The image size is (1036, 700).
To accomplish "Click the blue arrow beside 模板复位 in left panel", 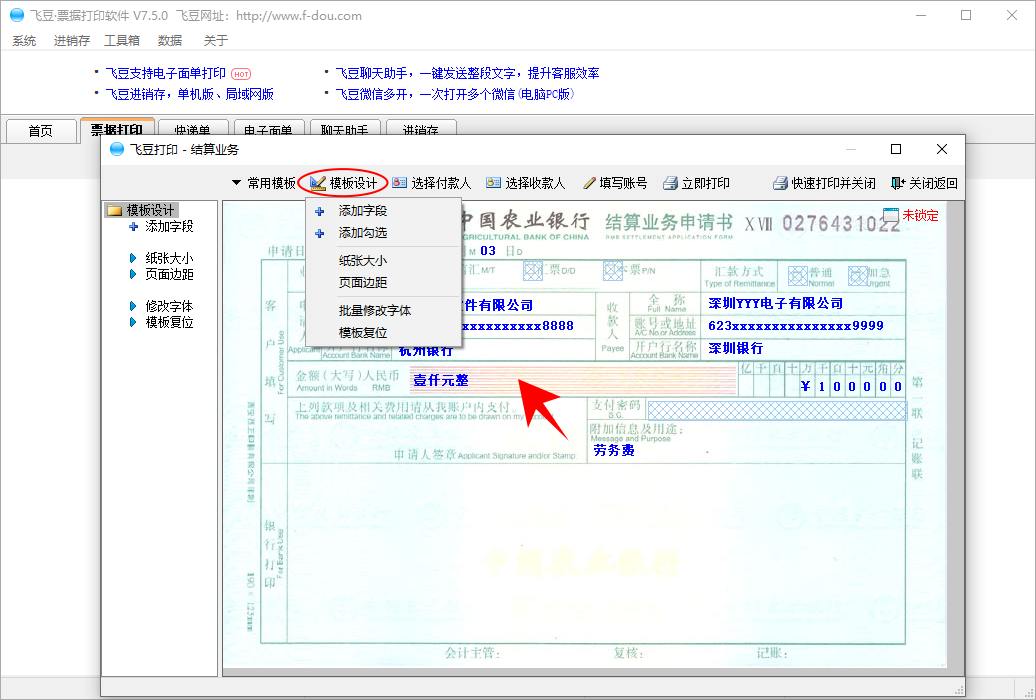I will (133, 322).
